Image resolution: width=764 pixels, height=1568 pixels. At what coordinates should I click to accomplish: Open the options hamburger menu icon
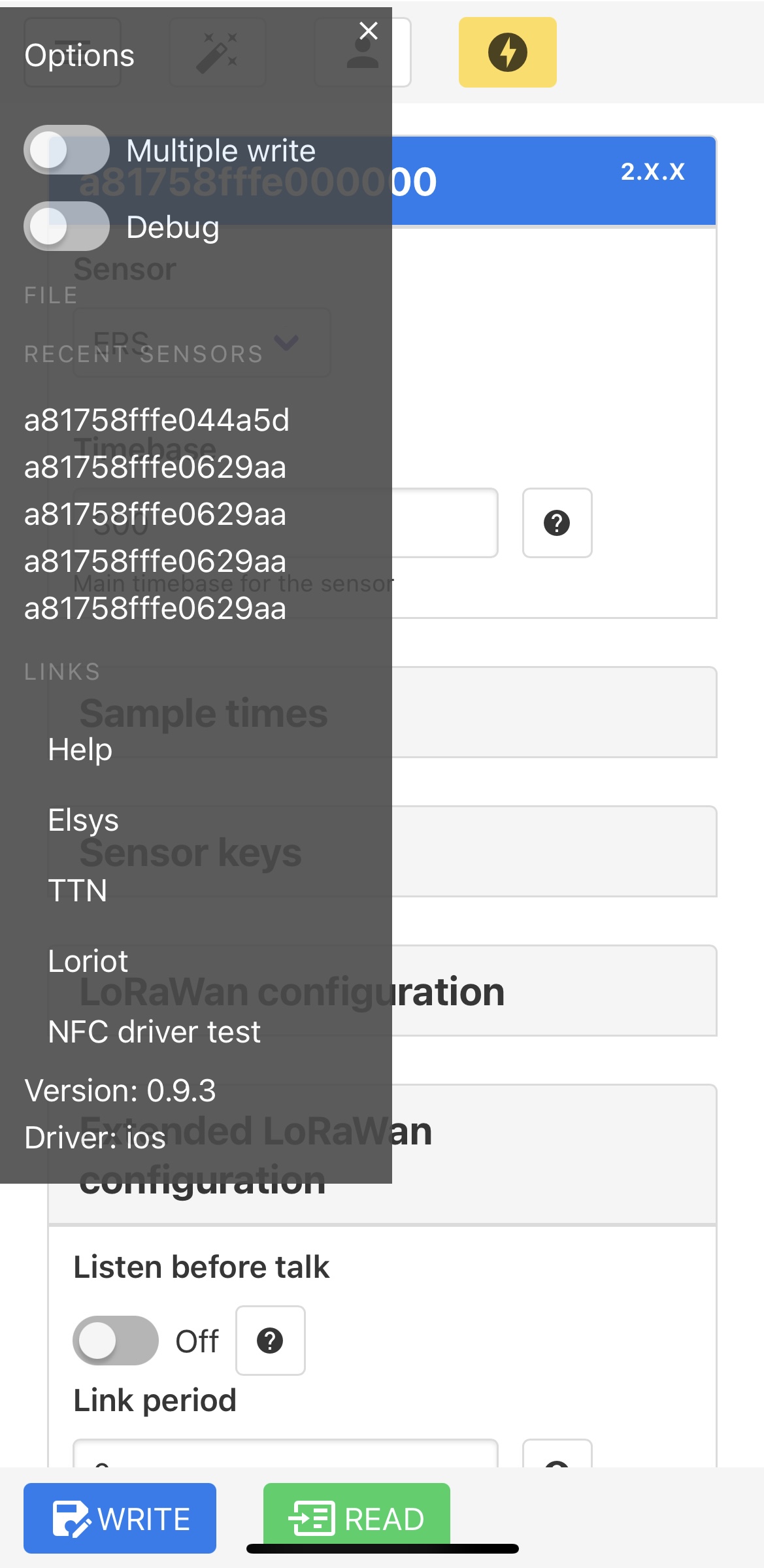[72, 52]
